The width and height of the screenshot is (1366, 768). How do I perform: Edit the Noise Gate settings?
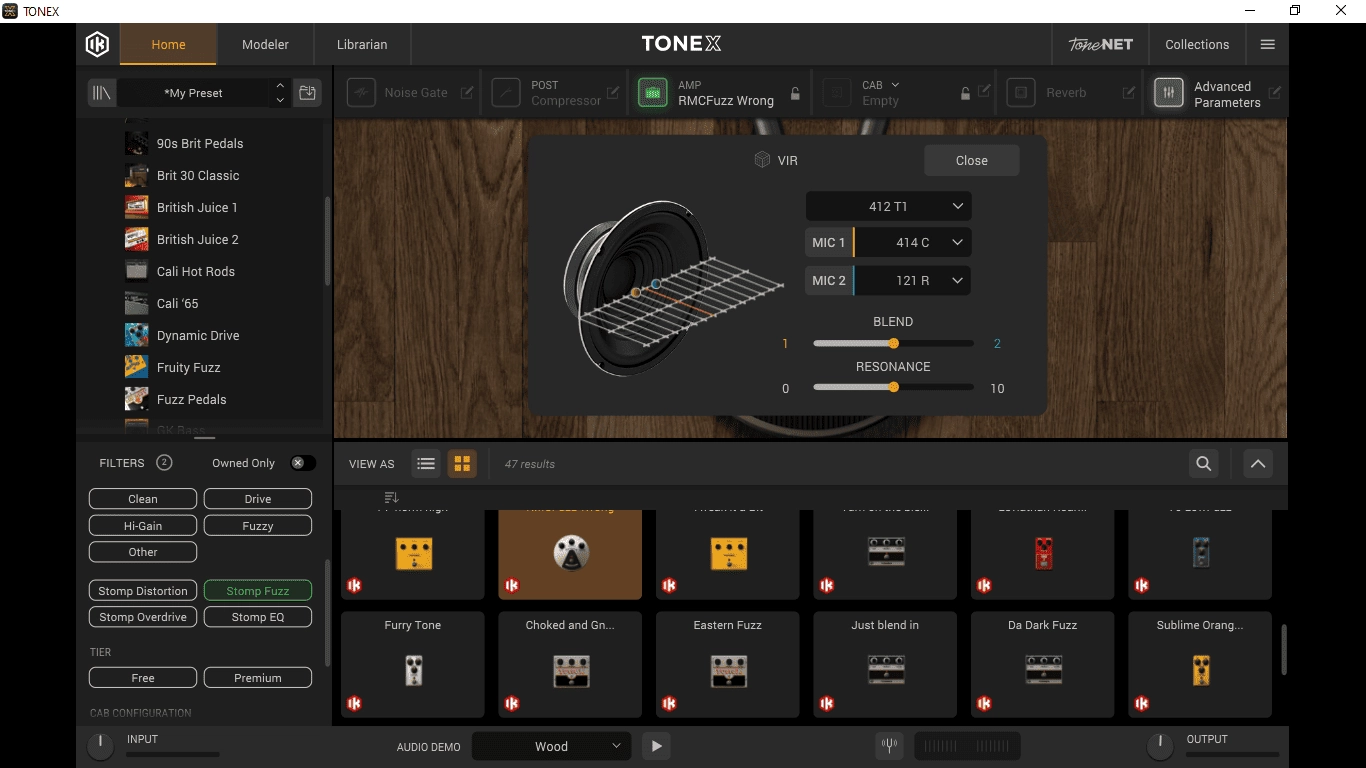467,93
